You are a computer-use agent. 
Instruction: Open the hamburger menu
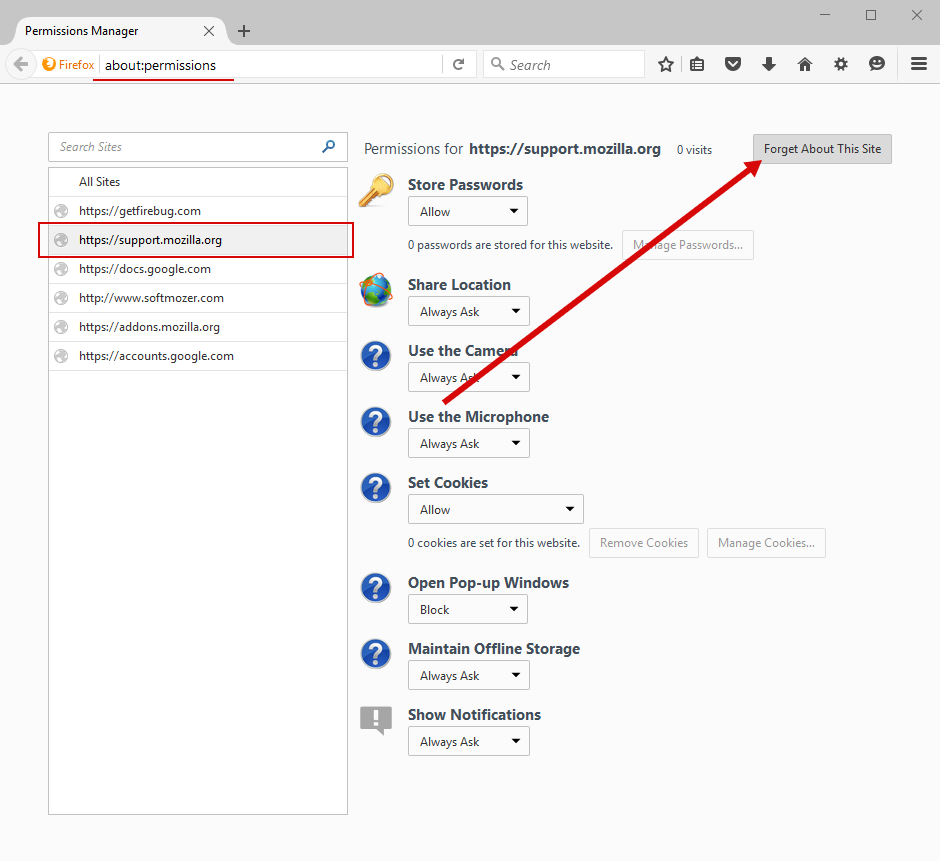click(919, 64)
